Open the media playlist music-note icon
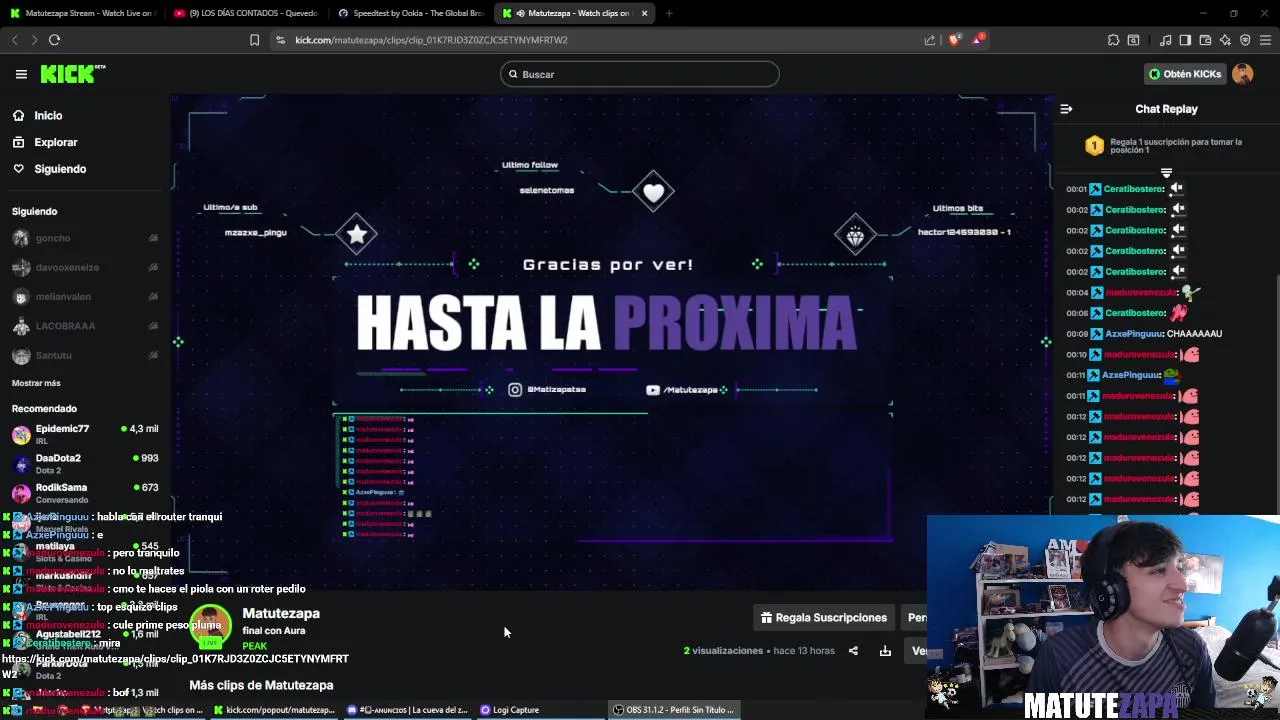Viewport: 1280px width, 720px height. pyautogui.click(x=1165, y=40)
